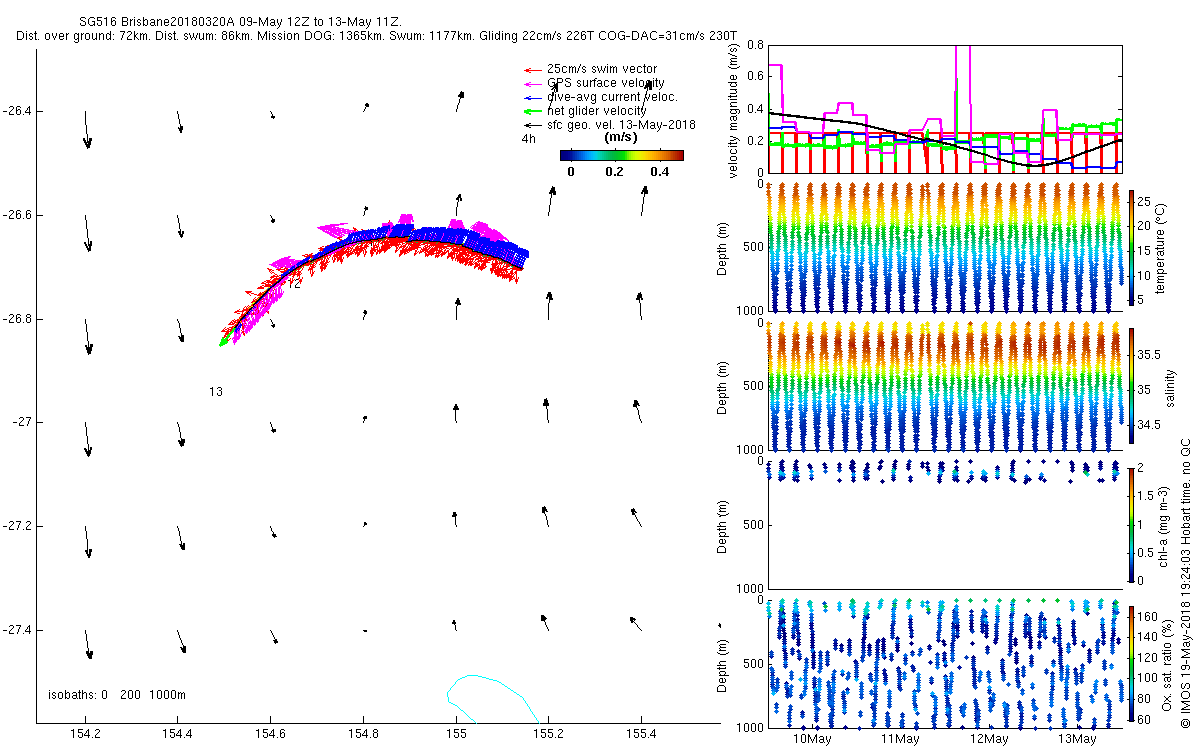Click the "13May" date tick label
This screenshot has width=1200, height=750.
(1076, 739)
